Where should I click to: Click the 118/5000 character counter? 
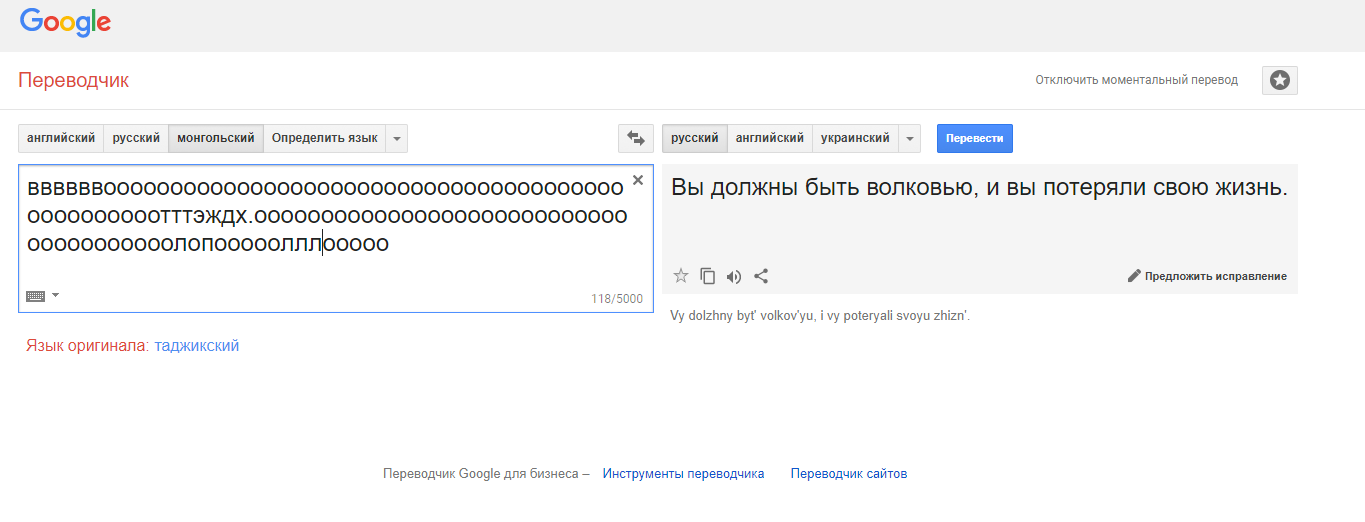click(617, 299)
